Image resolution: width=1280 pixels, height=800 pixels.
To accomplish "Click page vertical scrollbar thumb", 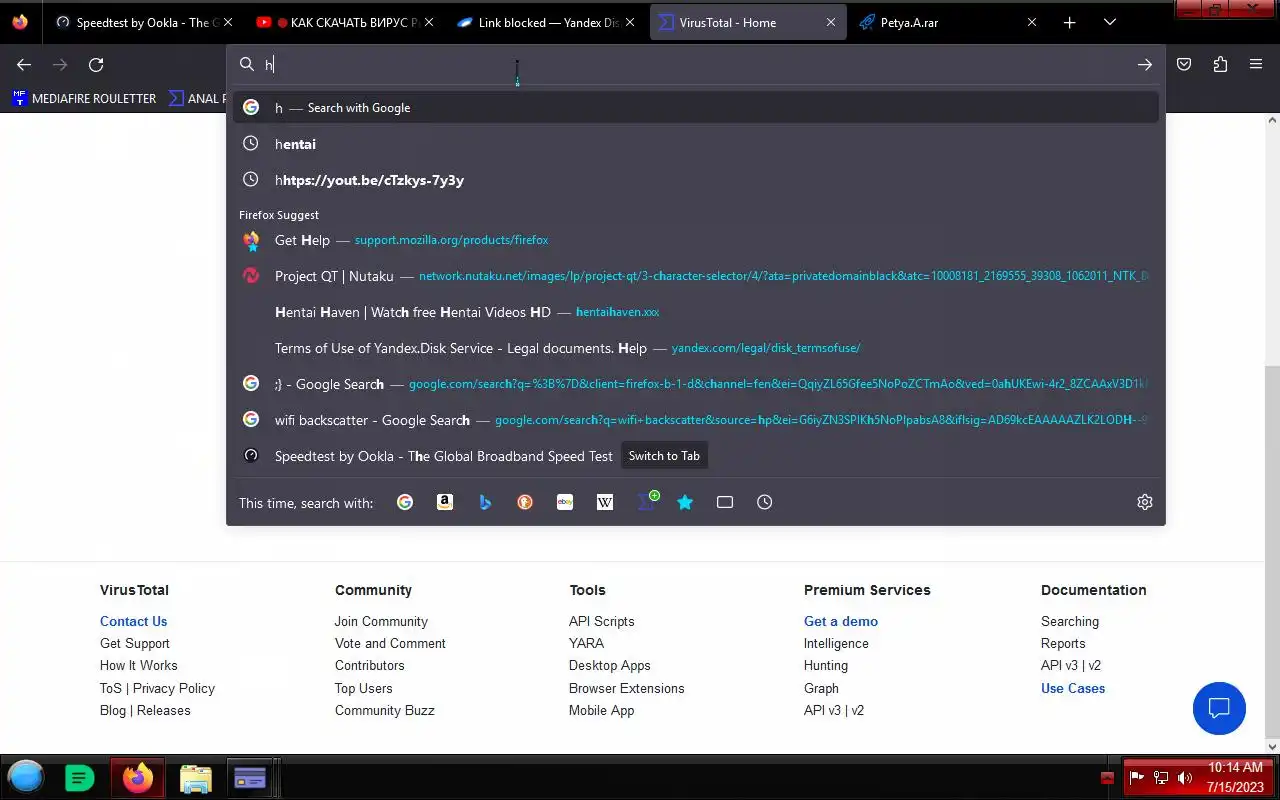I will 1272,550.
